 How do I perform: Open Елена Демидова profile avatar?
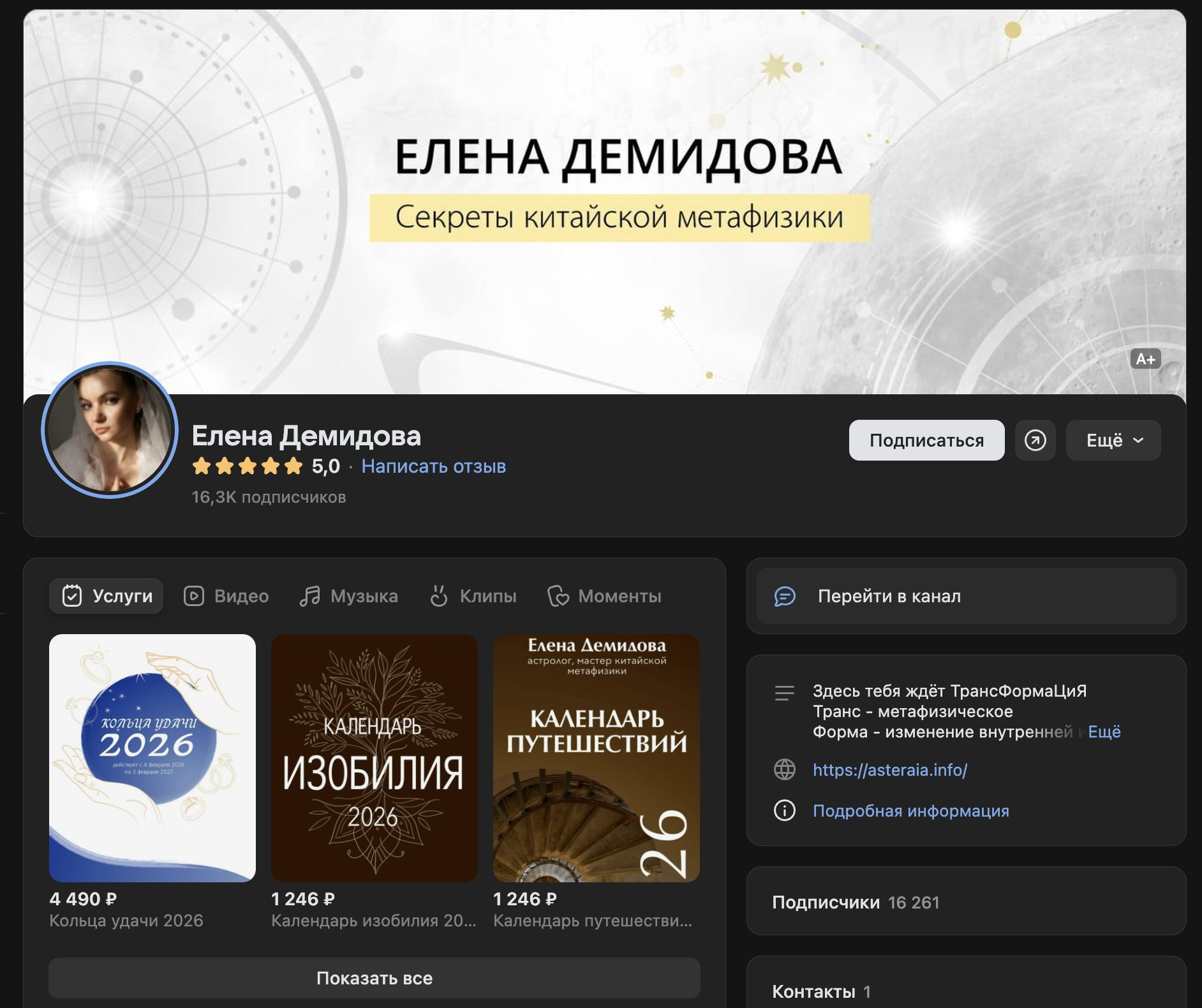point(110,430)
